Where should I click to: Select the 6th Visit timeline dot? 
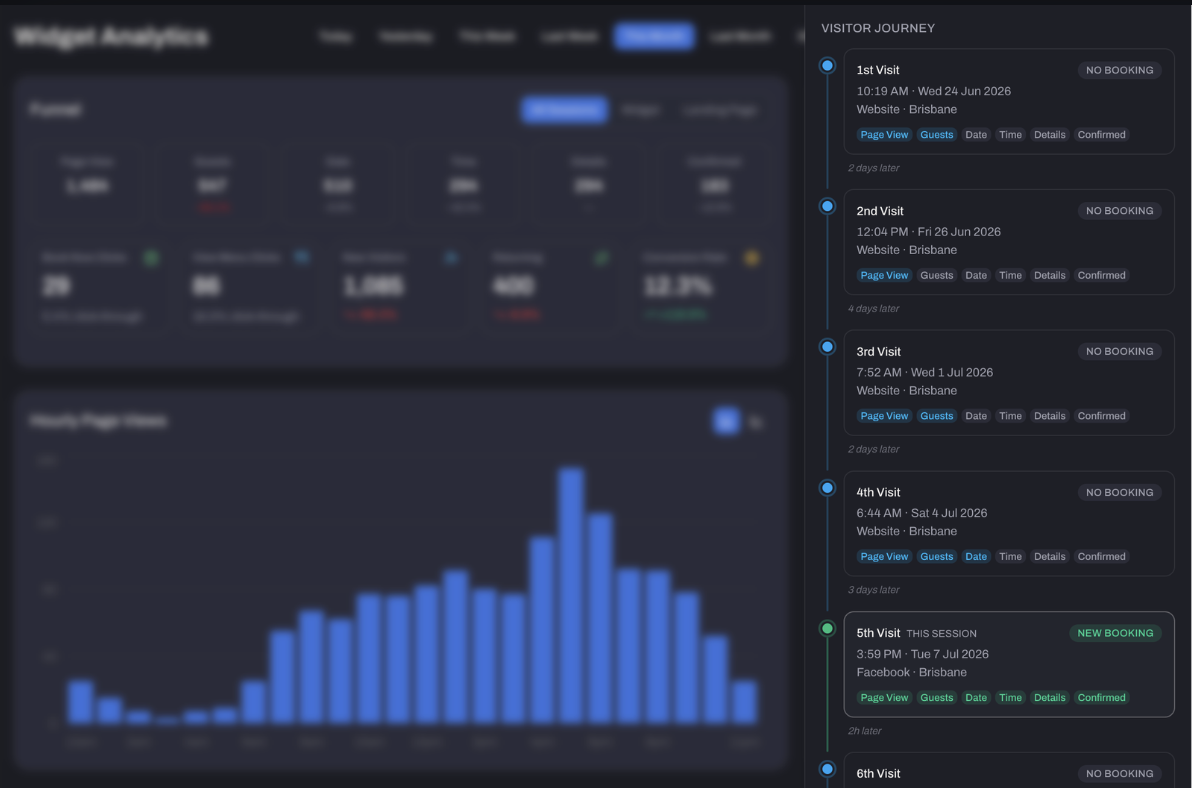[827, 769]
